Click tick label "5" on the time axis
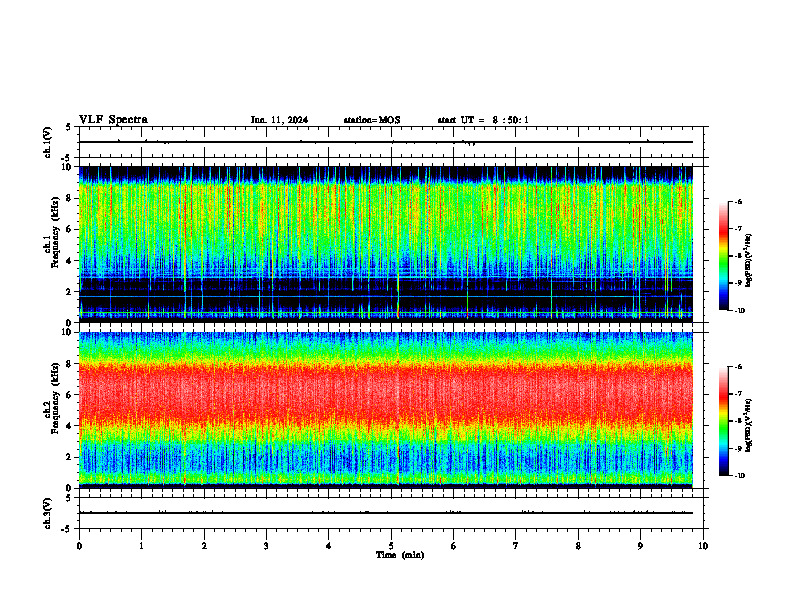Screen dimensions: 792x612 pyautogui.click(x=391, y=546)
